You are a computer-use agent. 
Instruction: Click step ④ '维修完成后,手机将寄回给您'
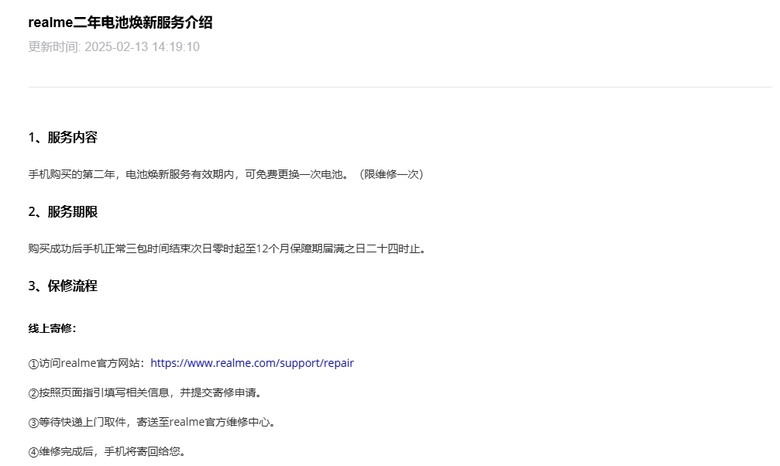pyautogui.click(x=107, y=452)
